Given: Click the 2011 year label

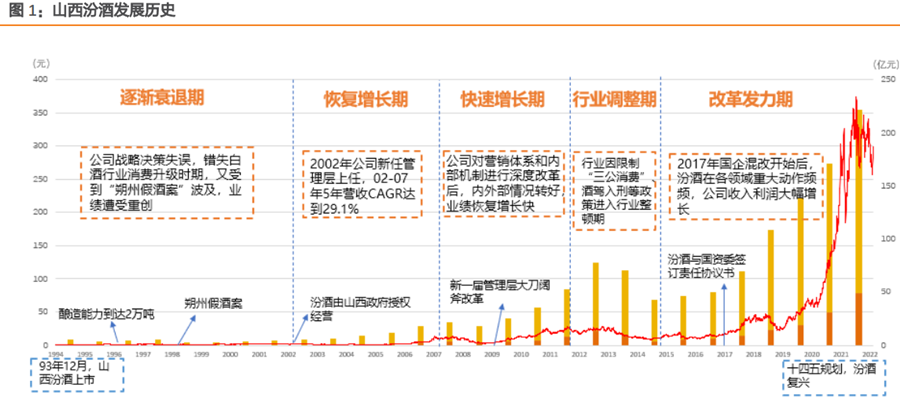Looking at the screenshot, I should [550, 355].
